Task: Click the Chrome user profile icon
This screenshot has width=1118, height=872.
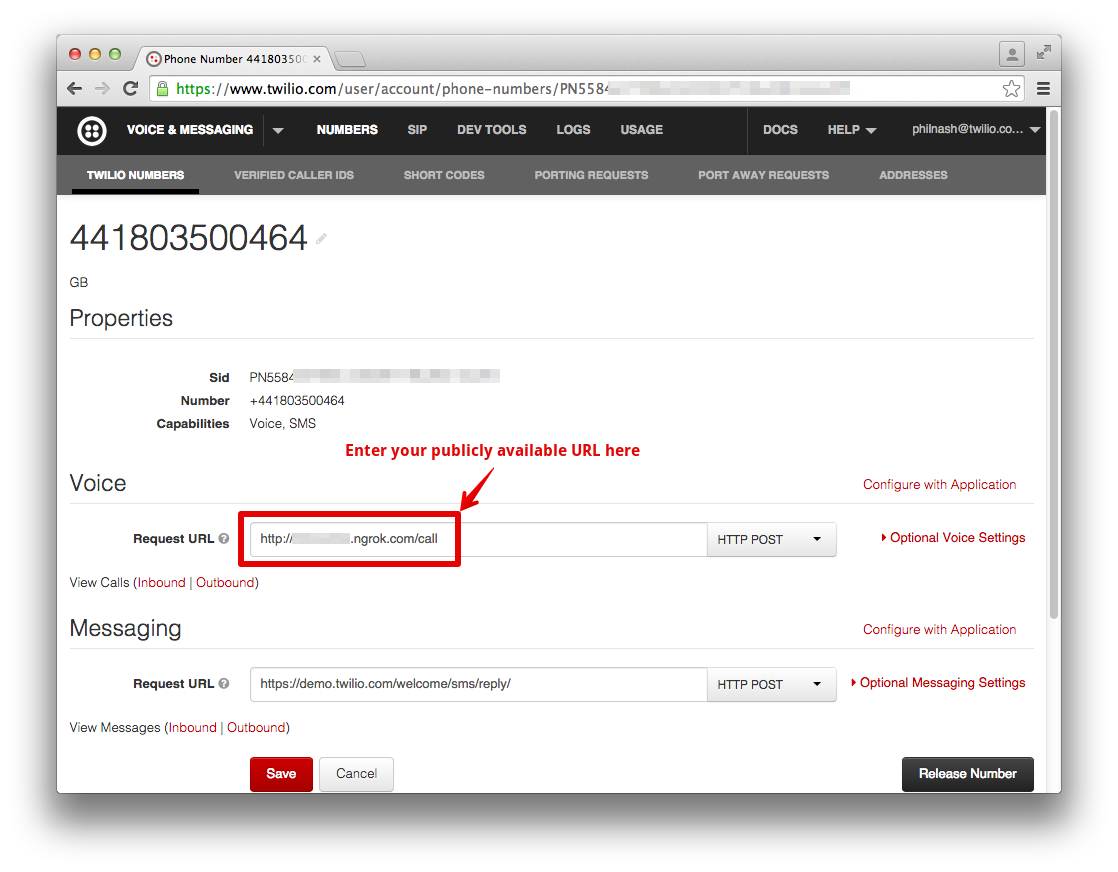Action: point(1011,54)
